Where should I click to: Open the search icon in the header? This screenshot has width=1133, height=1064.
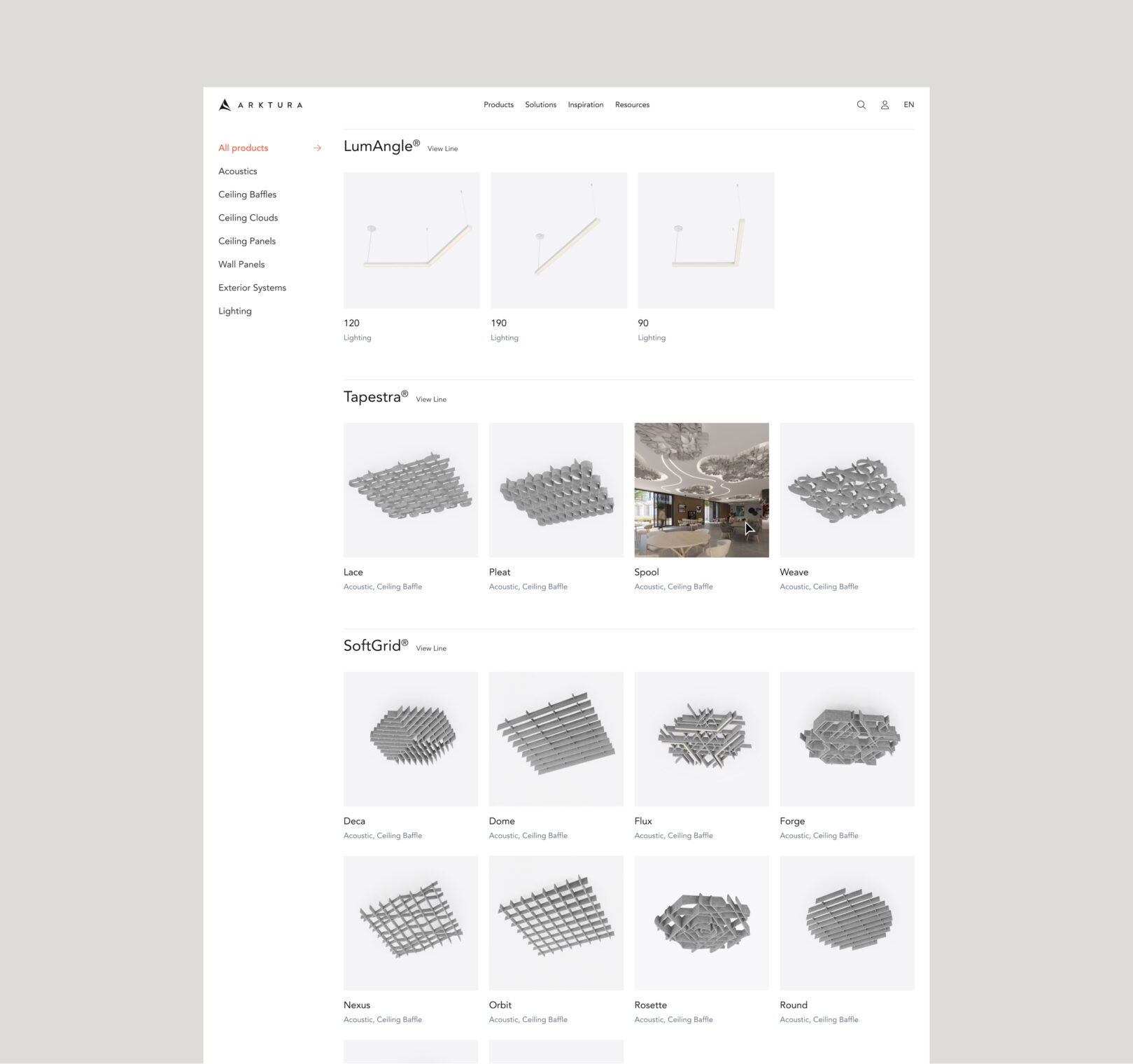861,105
